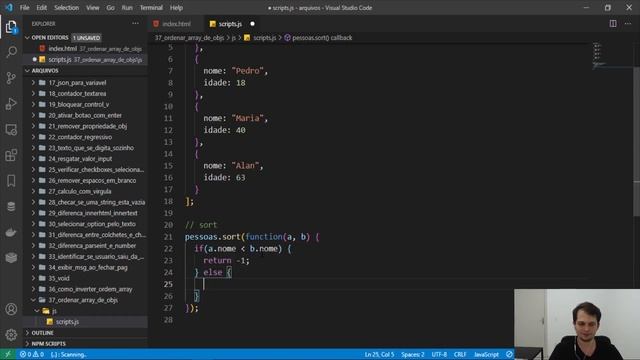Open Run menu

(x=127, y=7)
